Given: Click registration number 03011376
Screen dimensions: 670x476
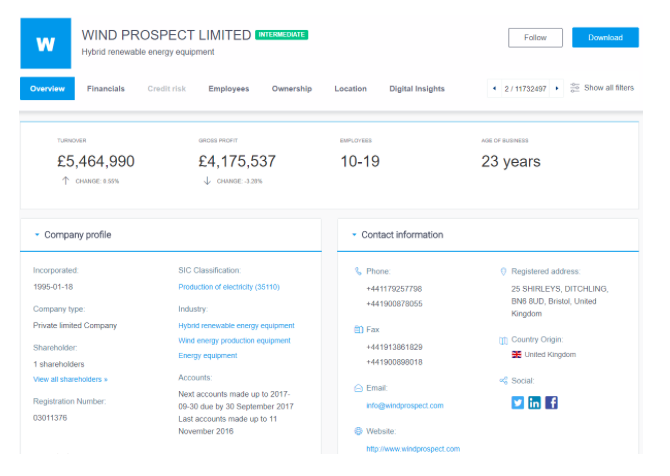Looking at the screenshot, I should (x=50, y=418).
